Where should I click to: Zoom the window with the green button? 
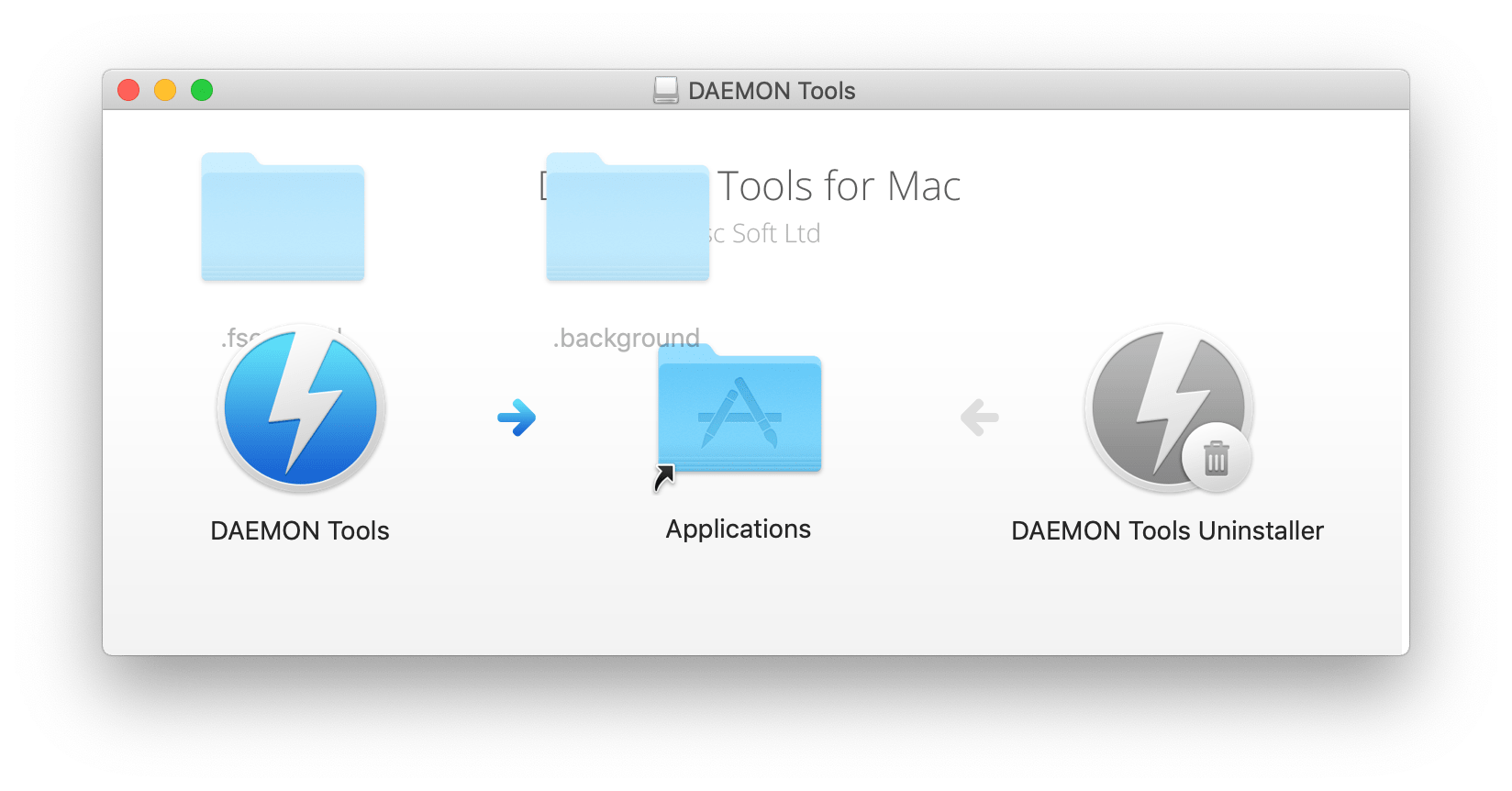202,90
